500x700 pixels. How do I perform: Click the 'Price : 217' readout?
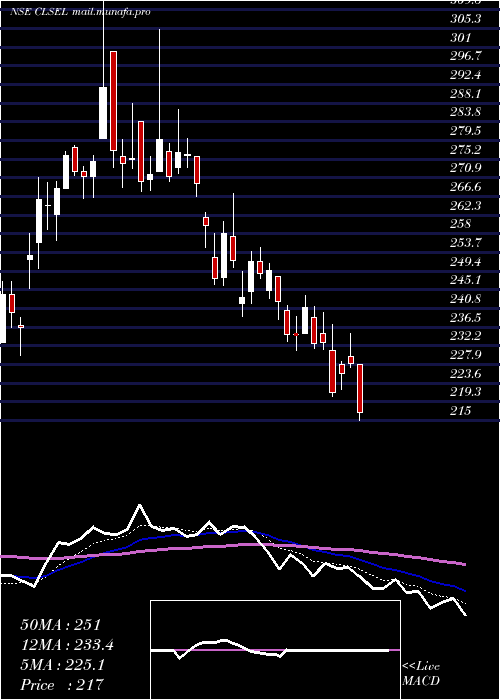62,684
